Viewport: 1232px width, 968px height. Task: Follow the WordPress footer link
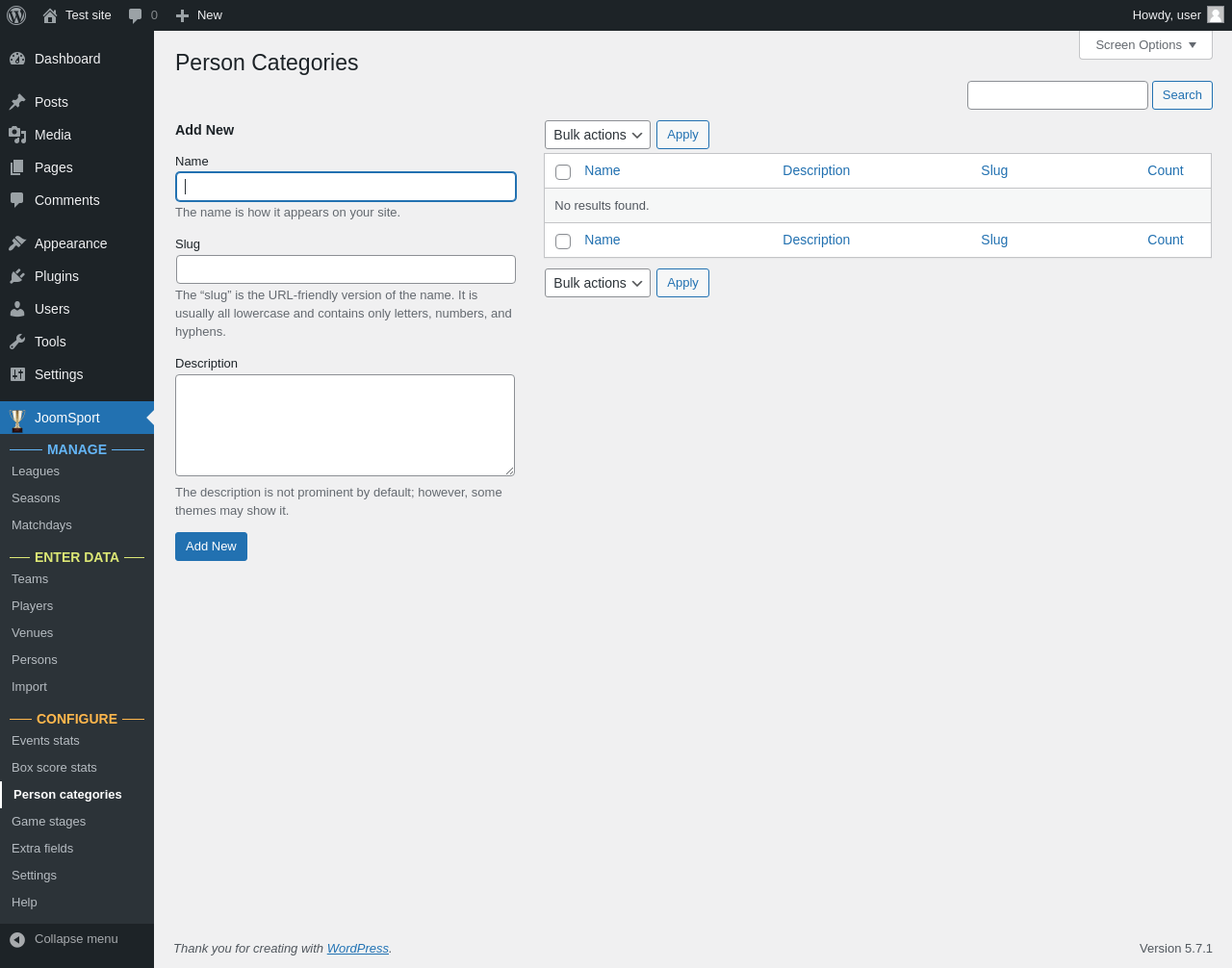tap(357, 949)
